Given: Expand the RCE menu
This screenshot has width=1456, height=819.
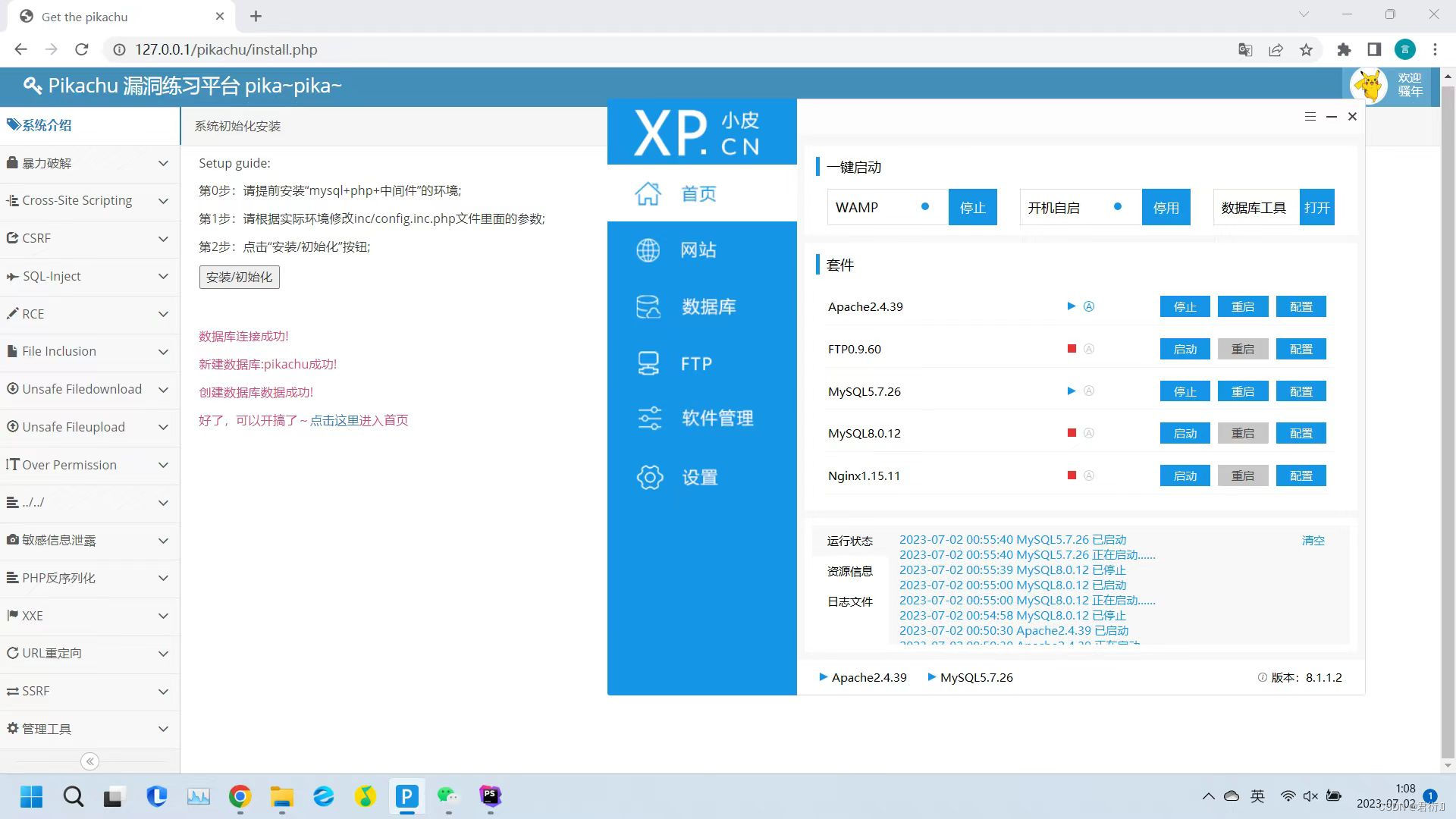Looking at the screenshot, I should click(89, 314).
